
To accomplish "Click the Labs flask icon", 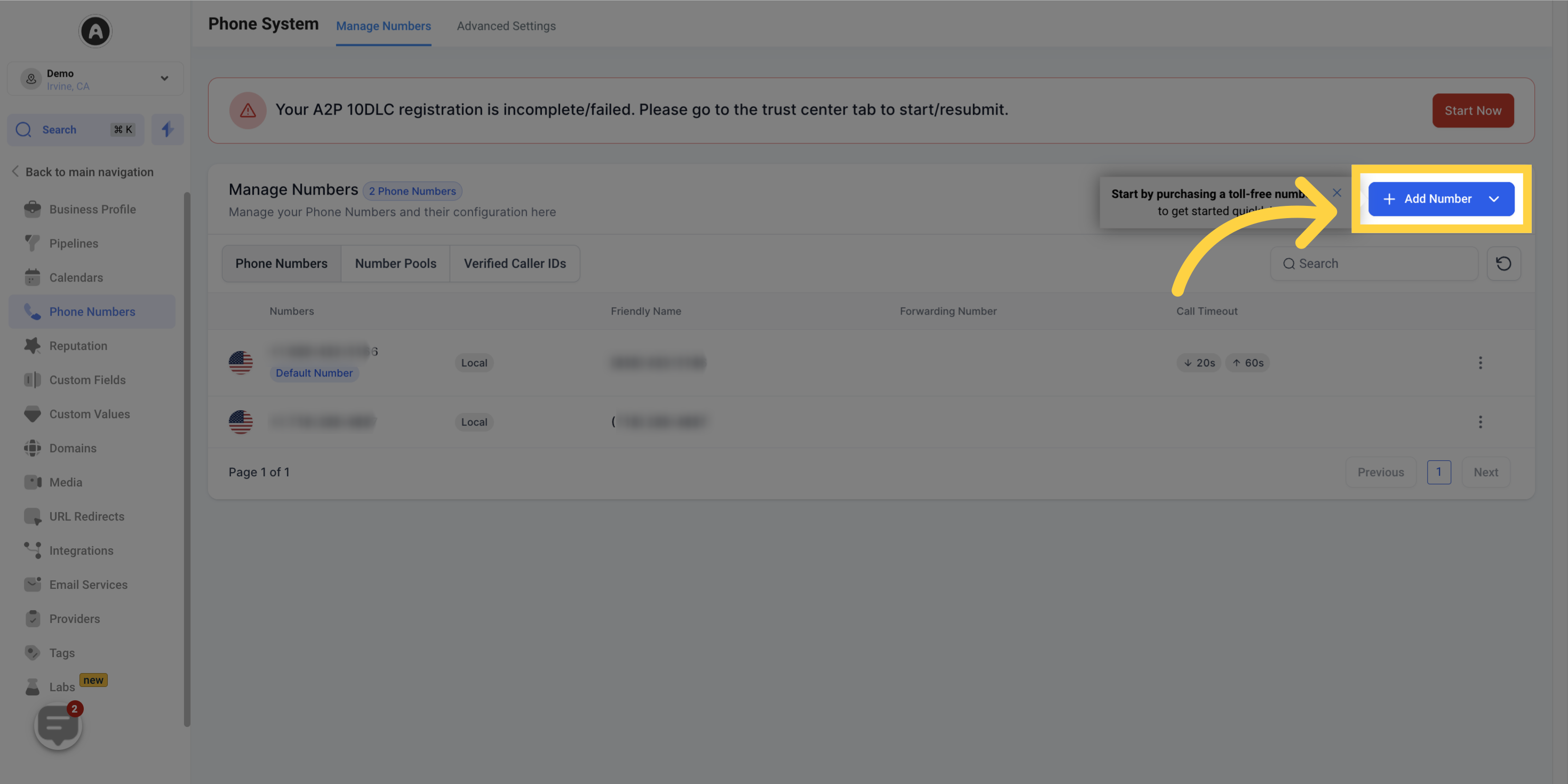I will 32,686.
